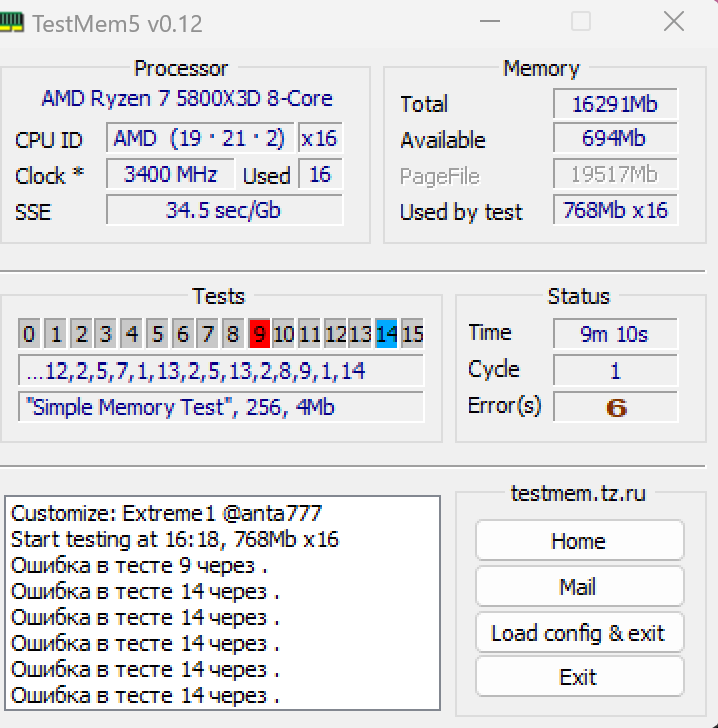The width and height of the screenshot is (718, 728).
Task: Select test box number 15
Action: pos(412,333)
